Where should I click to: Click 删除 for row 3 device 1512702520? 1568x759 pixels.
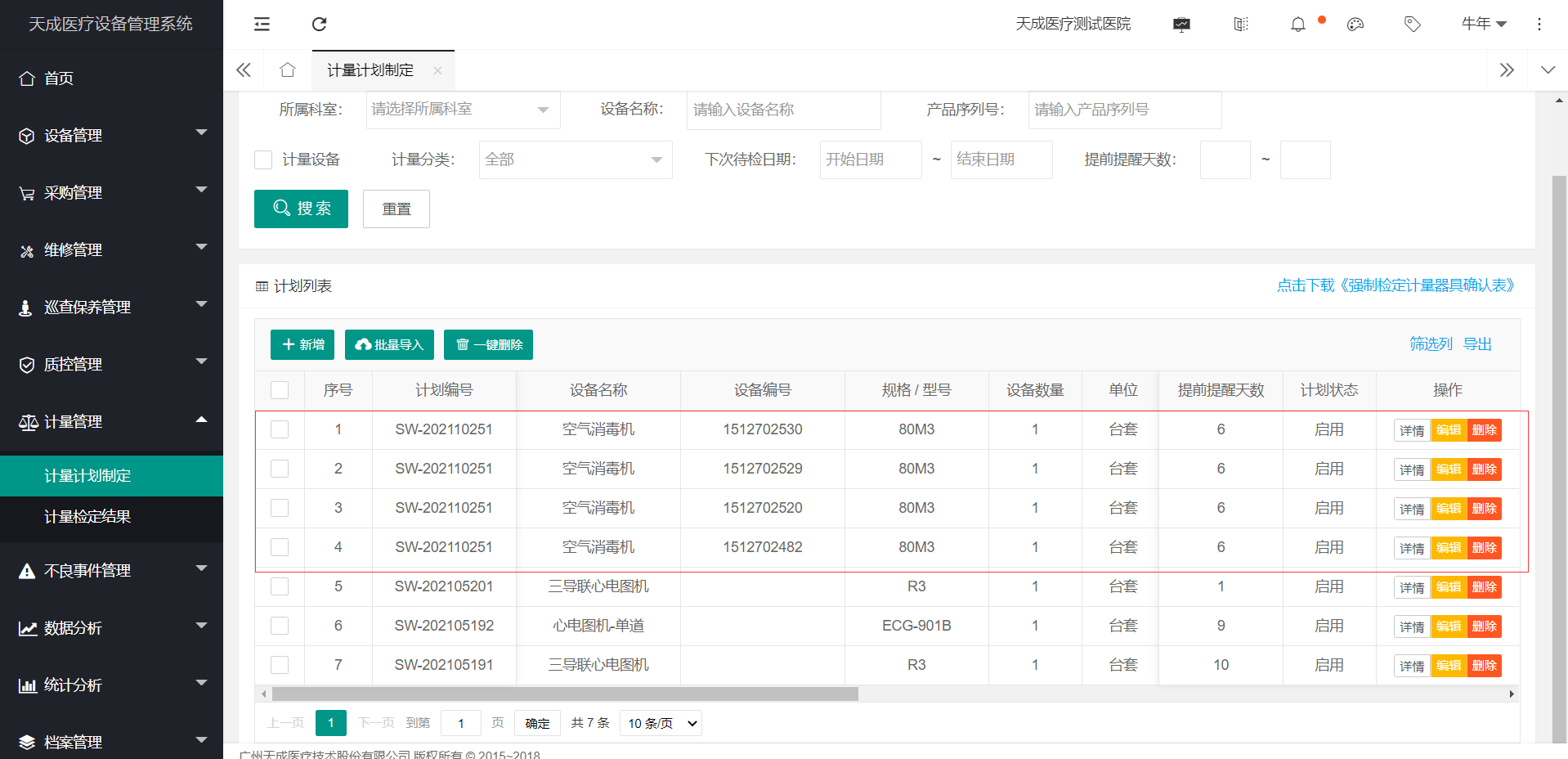tap(1484, 509)
